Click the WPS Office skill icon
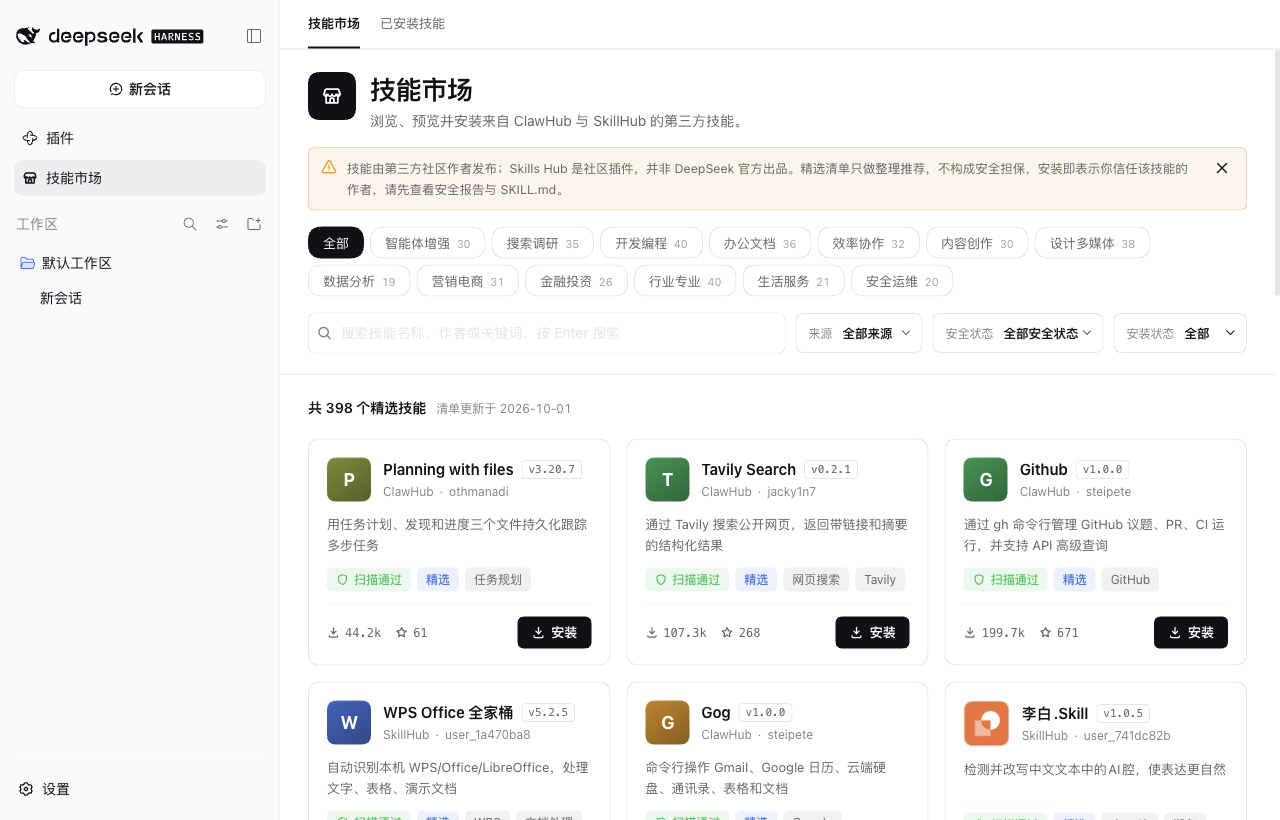The height and width of the screenshot is (820, 1280). (x=349, y=722)
